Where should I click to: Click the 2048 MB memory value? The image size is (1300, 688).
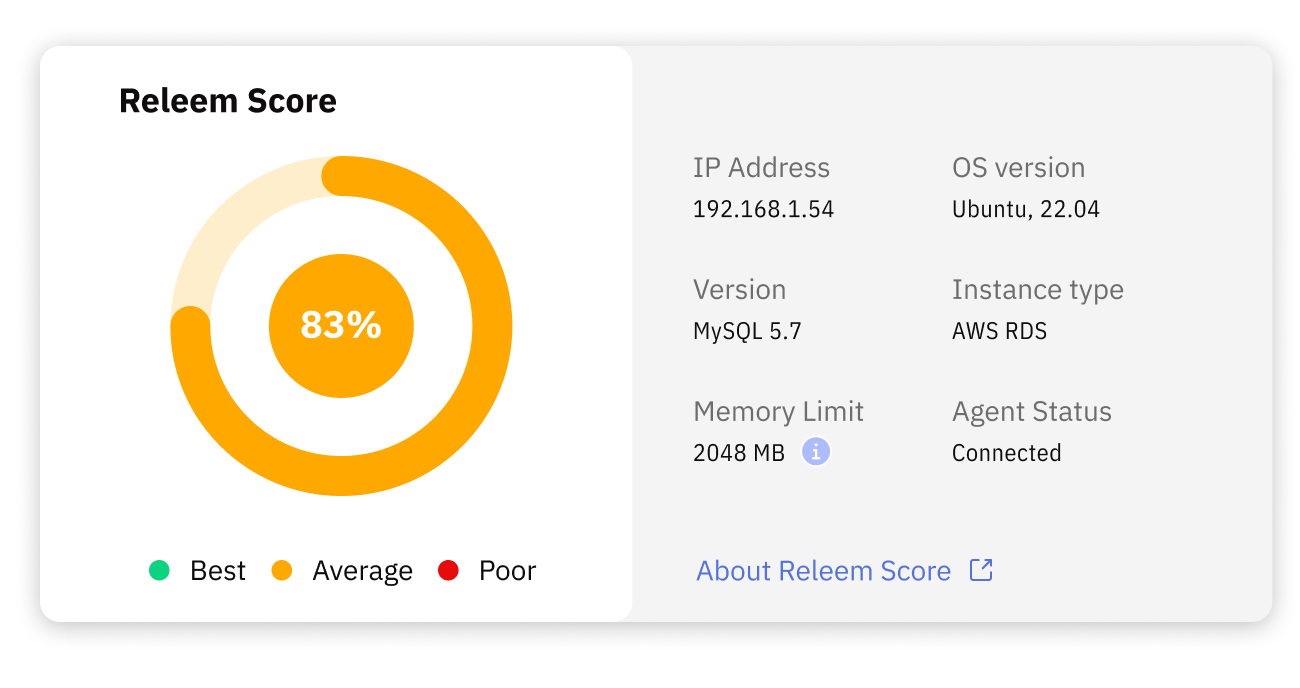[739, 453]
